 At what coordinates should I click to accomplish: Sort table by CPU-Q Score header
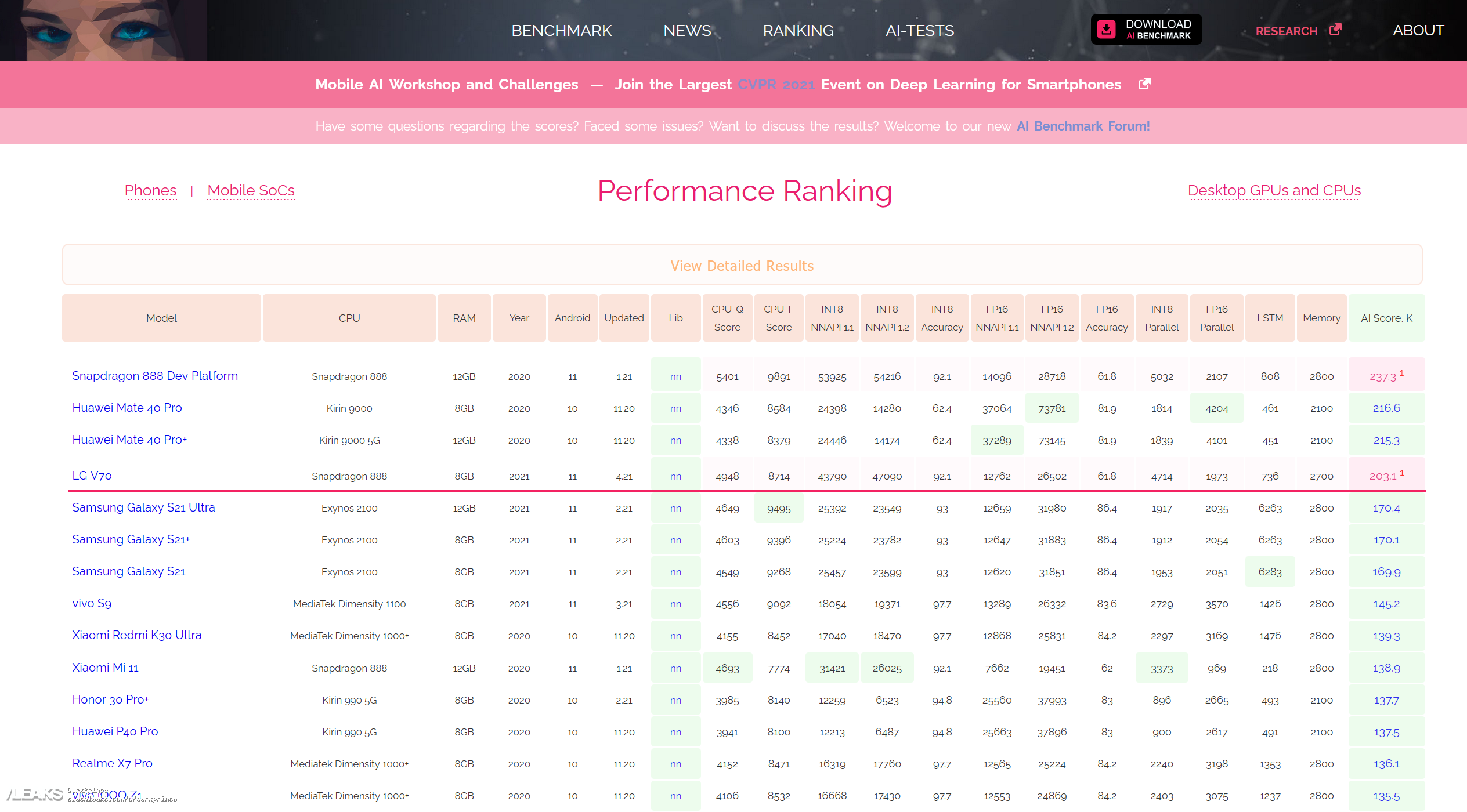click(x=727, y=318)
